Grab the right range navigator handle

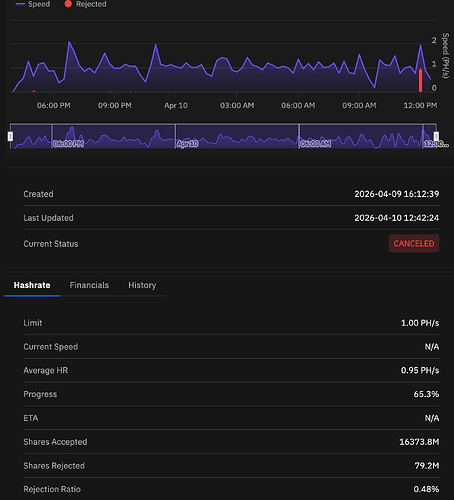(436, 136)
